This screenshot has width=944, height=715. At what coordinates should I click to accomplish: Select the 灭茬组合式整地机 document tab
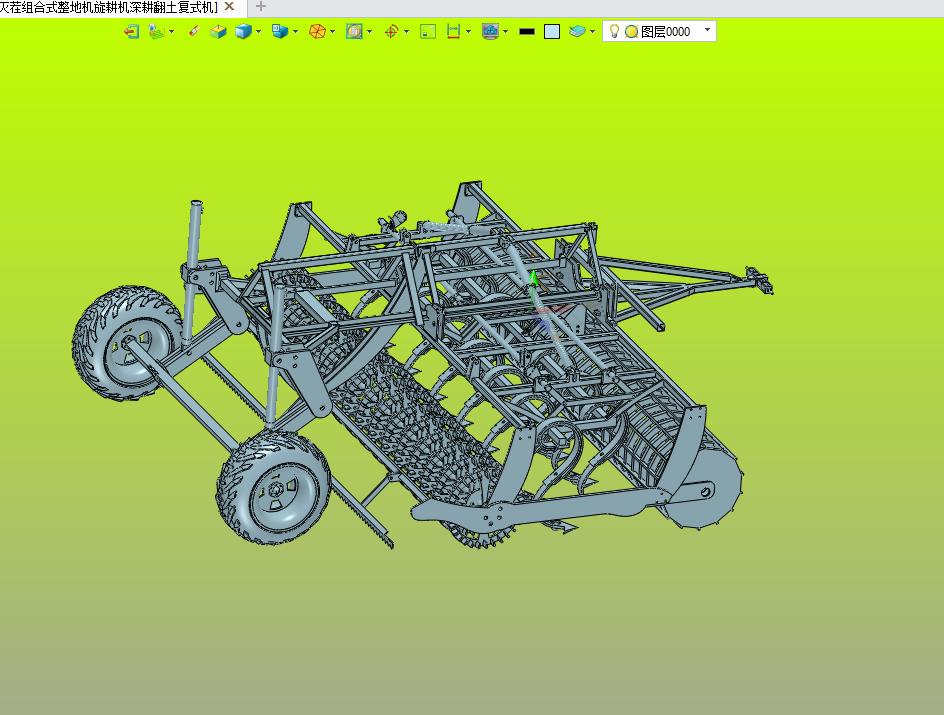pyautogui.click(x=108, y=7)
